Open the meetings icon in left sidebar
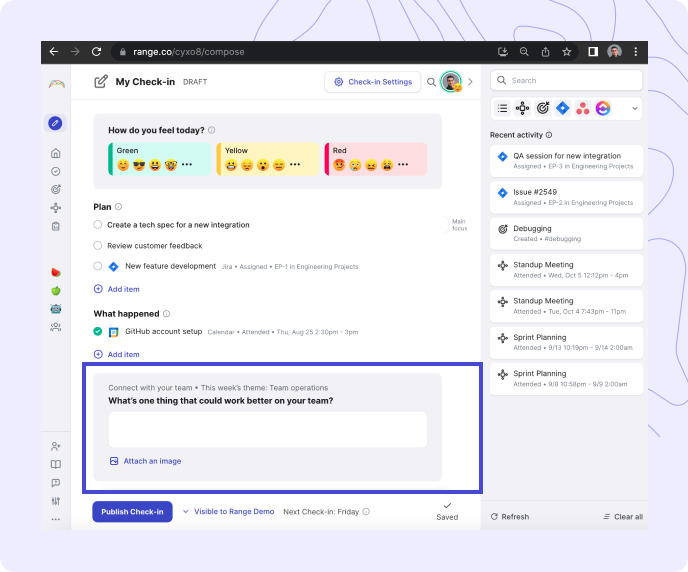Screen dimensions: 688x572 pyautogui.click(x=56, y=208)
